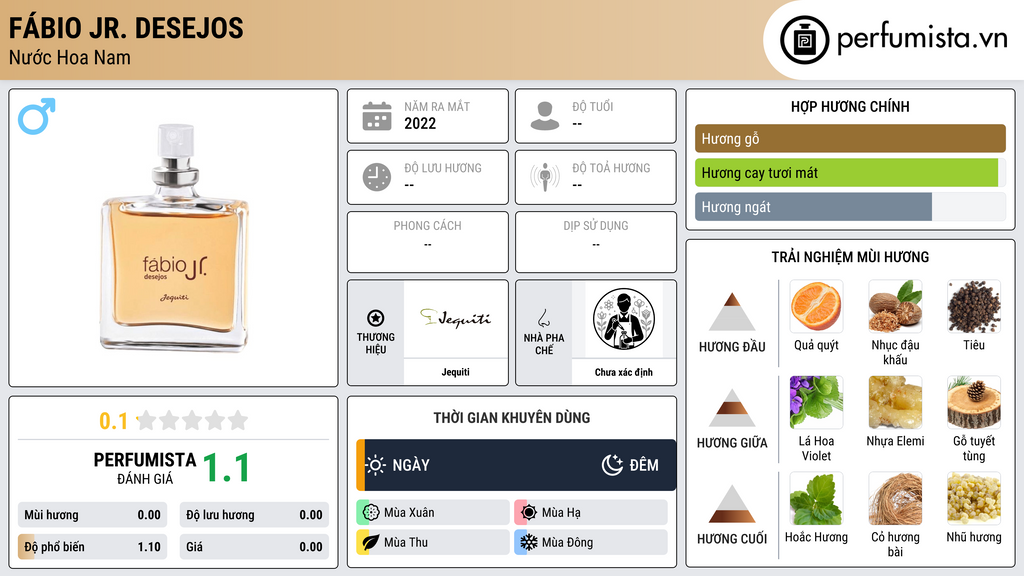
Task: Select the Mùa Thu season chip
Action: point(432,542)
